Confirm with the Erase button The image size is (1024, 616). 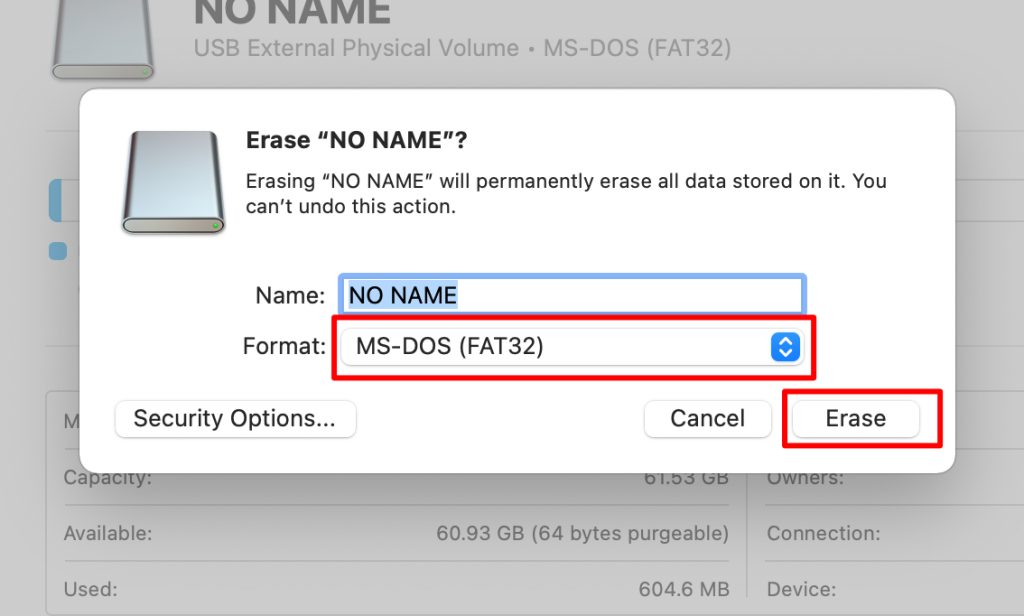coord(856,419)
